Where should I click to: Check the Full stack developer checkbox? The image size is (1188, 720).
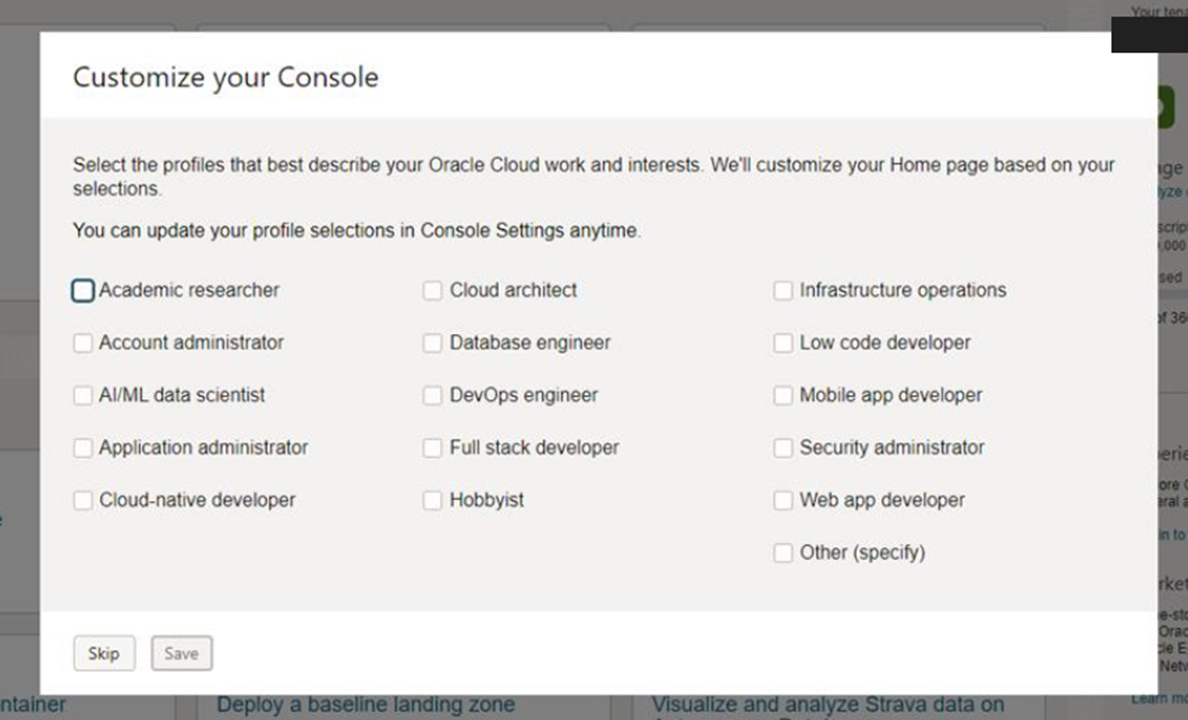tap(433, 447)
